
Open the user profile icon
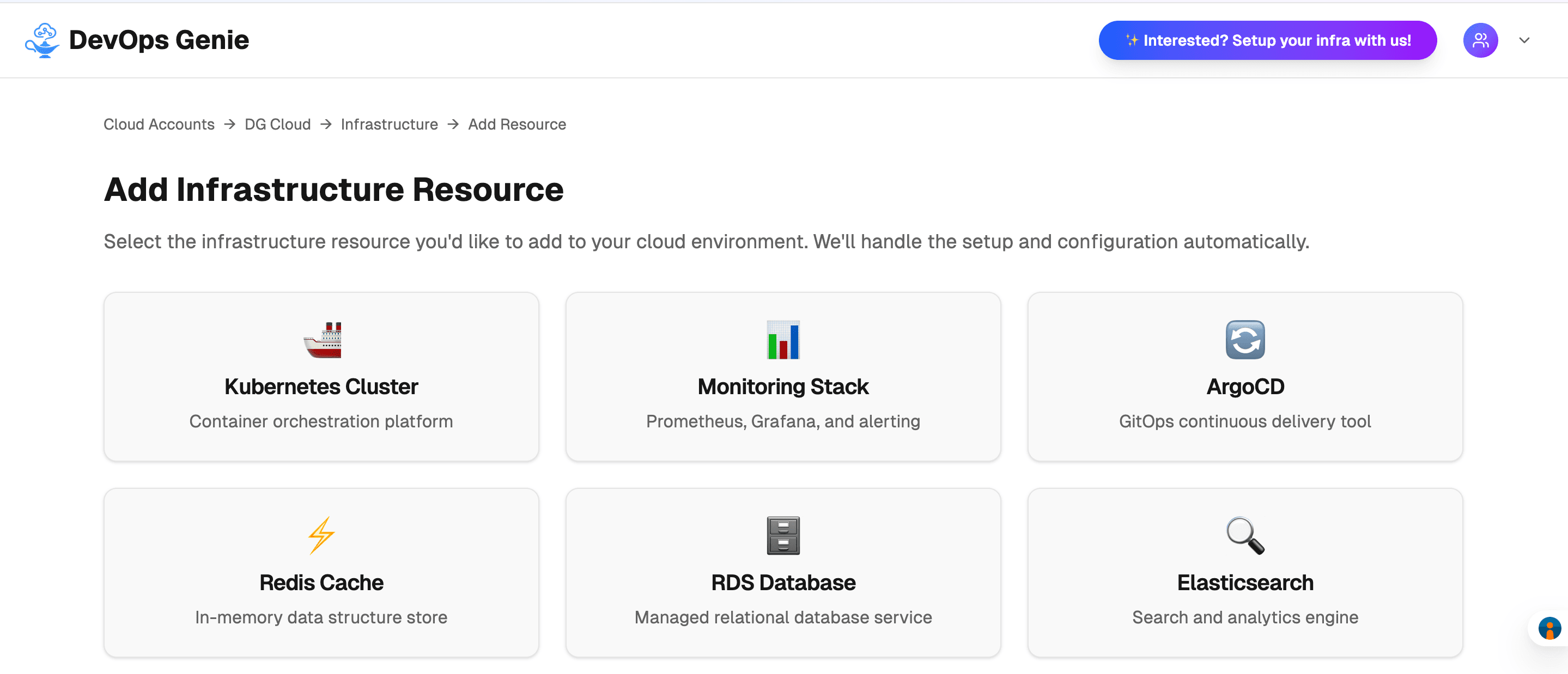pyautogui.click(x=1480, y=40)
